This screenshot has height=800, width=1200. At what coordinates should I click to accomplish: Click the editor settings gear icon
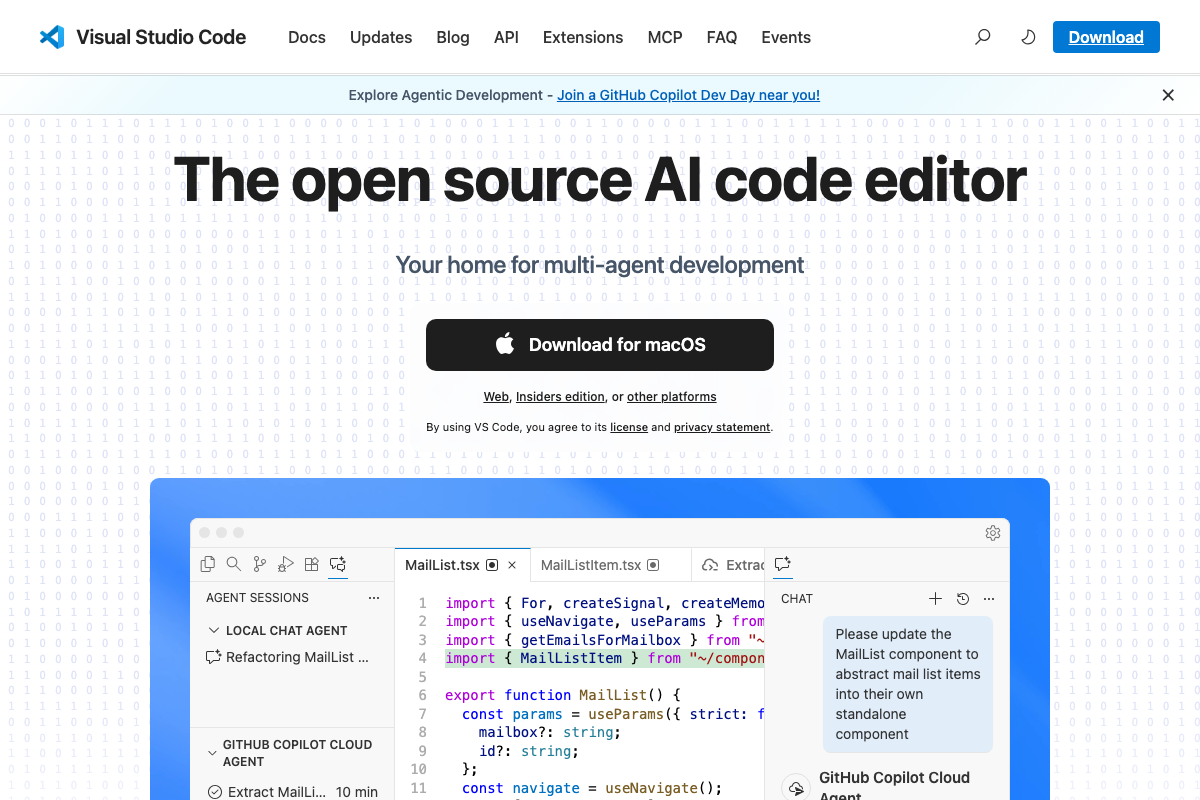click(x=993, y=533)
